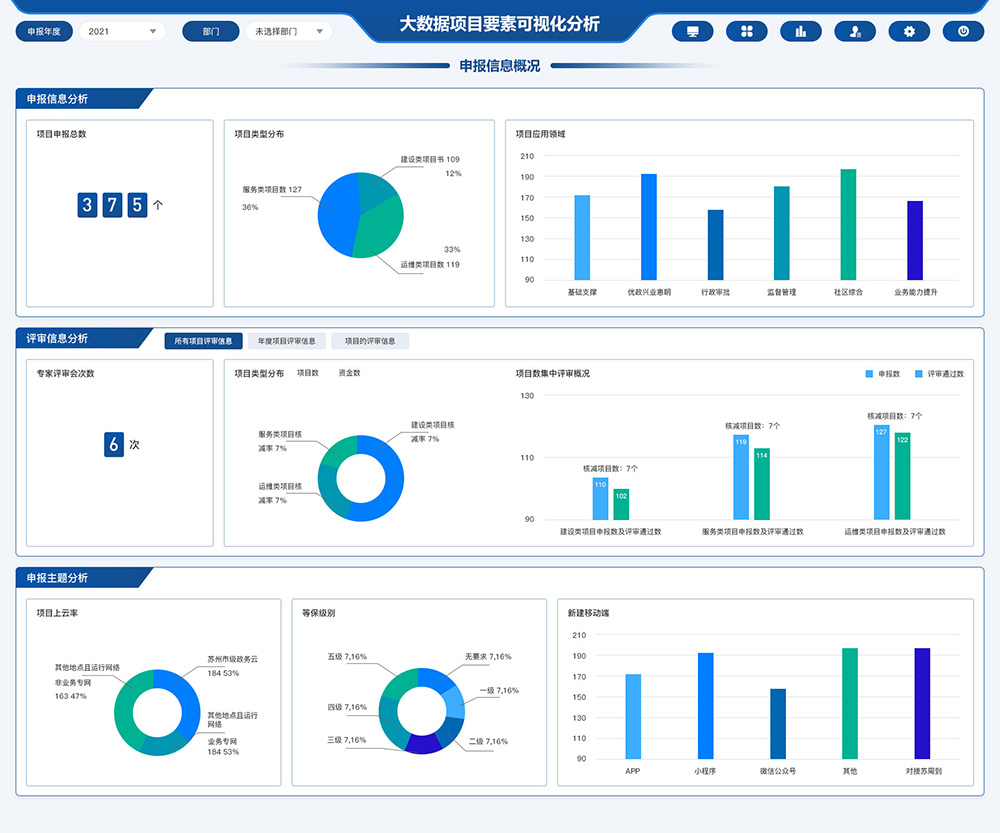Screen dimensions: 1000x833
Task: Click the 评审信息分析 section header
Action: pyautogui.click(x=57, y=338)
